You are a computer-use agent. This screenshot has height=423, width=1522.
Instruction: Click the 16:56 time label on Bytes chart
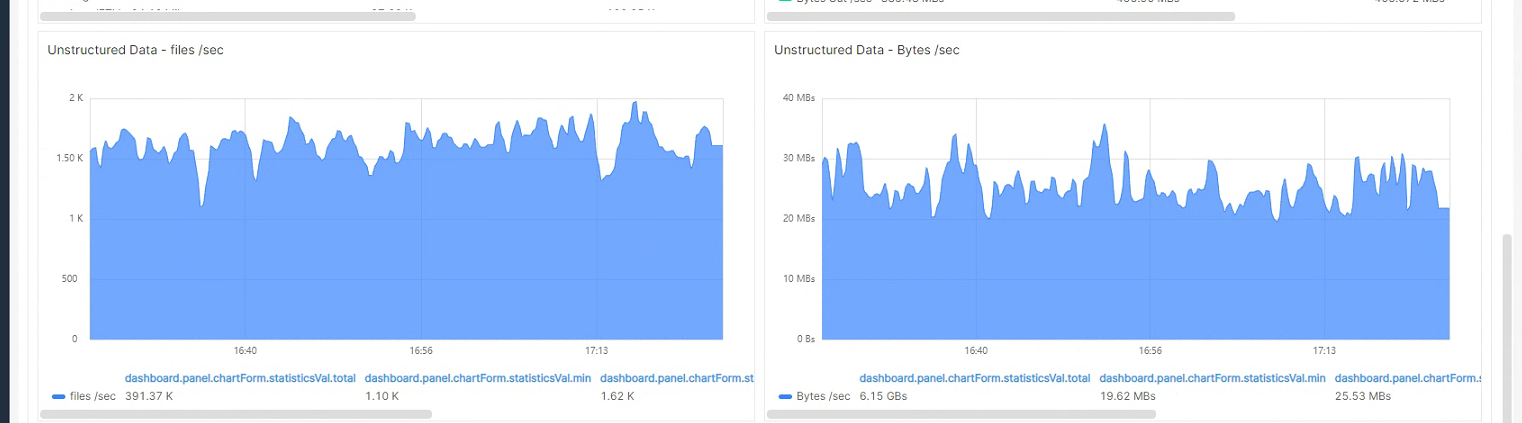click(x=1150, y=351)
